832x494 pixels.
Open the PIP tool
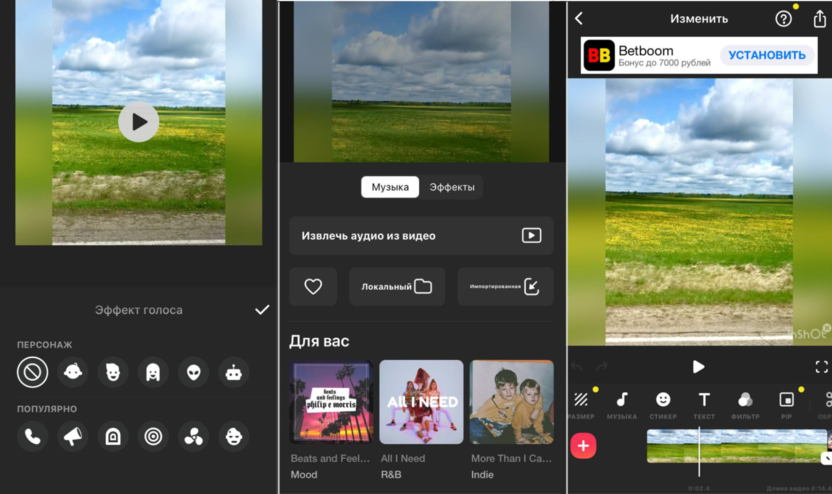pos(786,405)
